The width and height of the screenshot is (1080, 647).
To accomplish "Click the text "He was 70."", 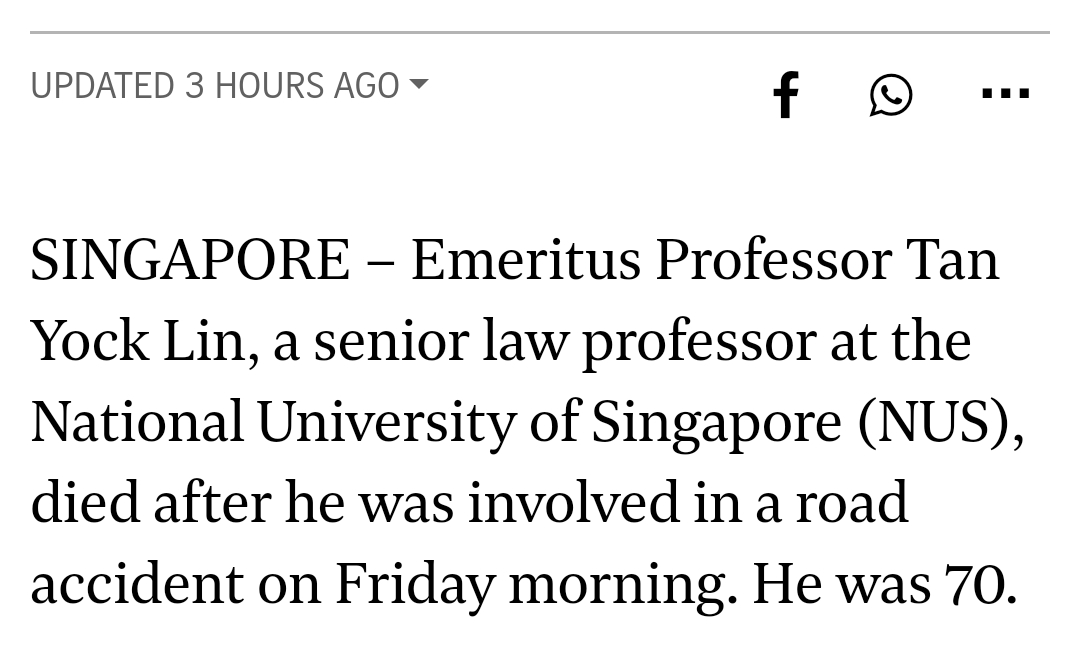I will (884, 584).
